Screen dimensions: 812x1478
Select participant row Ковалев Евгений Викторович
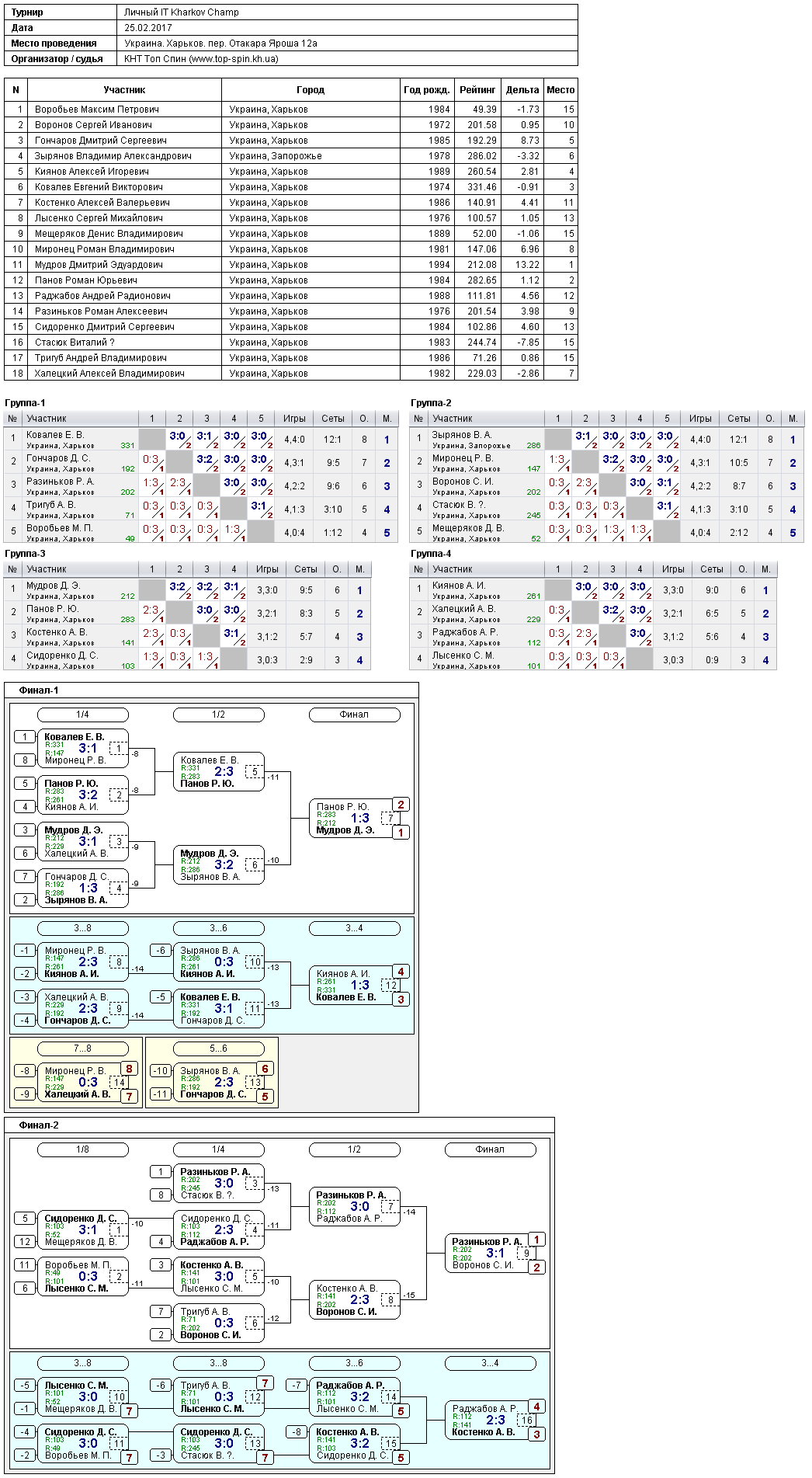coord(291,187)
